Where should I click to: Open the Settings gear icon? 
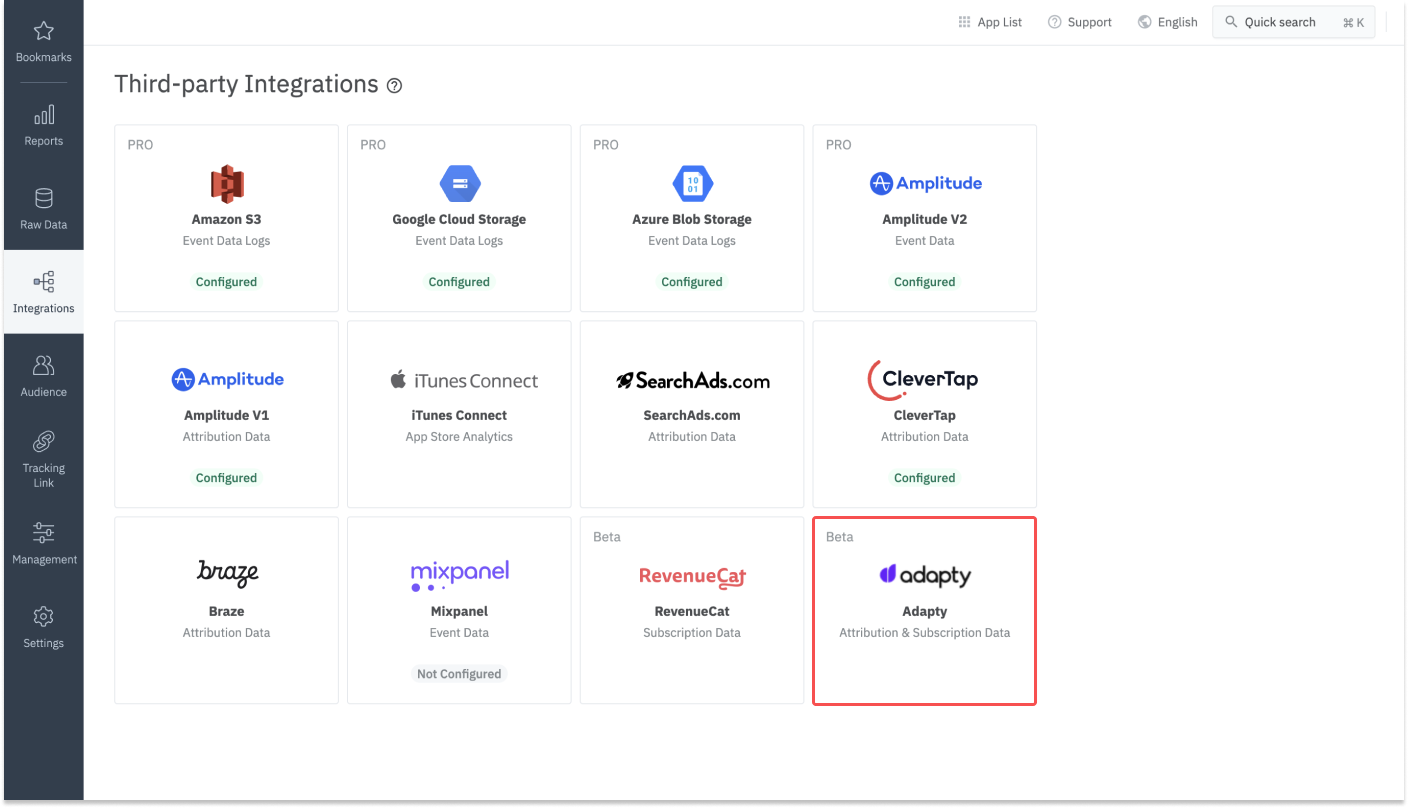44,616
